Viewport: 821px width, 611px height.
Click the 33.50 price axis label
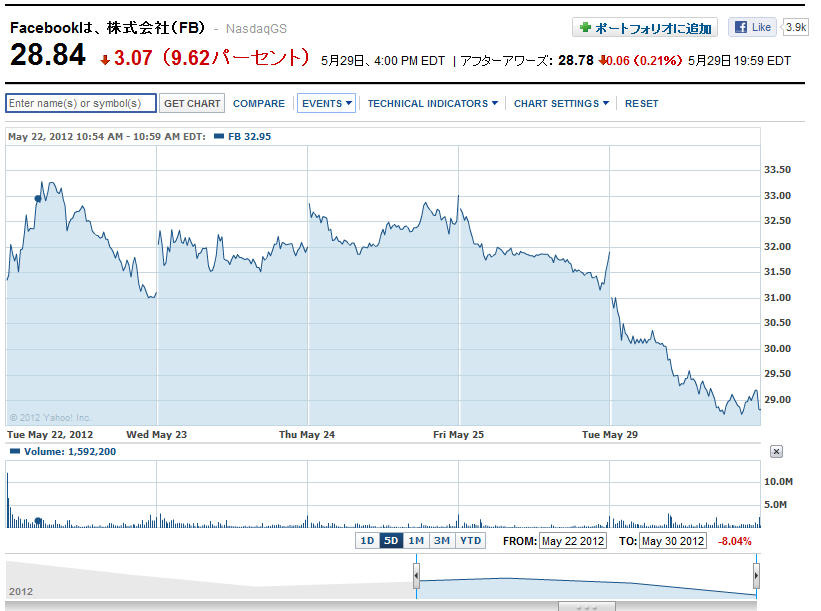point(778,170)
